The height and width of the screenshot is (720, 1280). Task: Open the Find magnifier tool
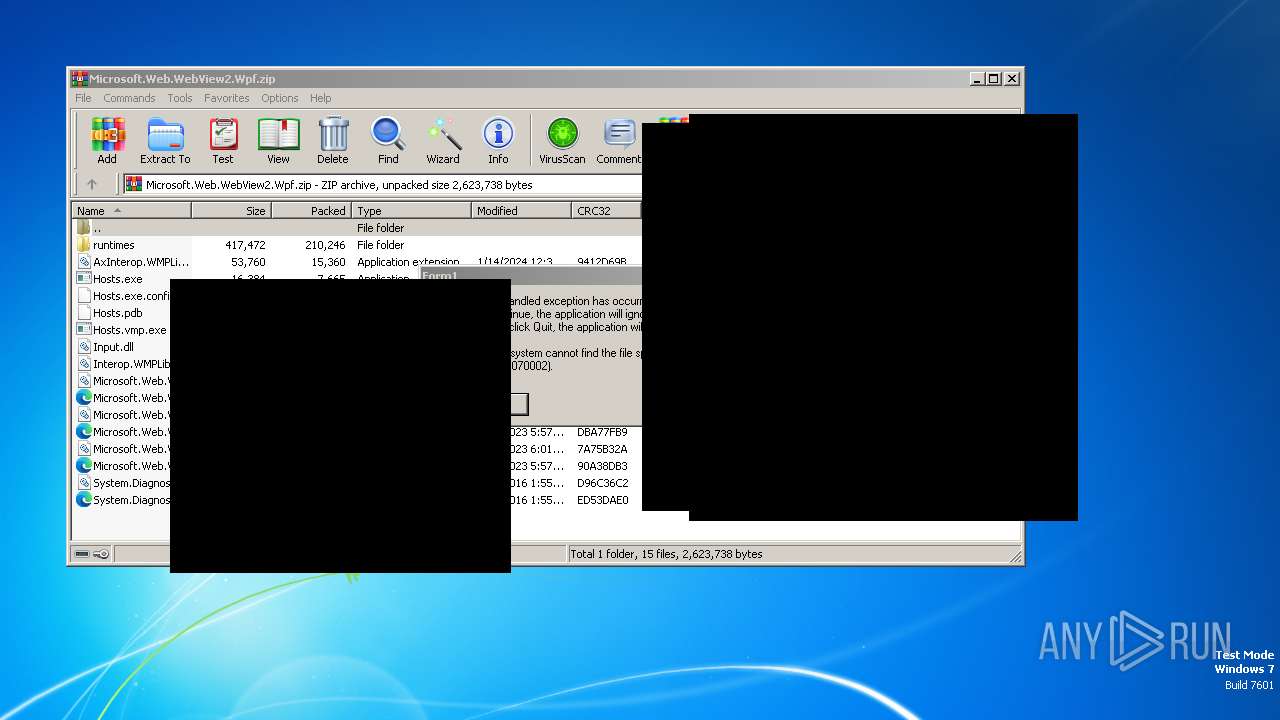click(x=388, y=134)
